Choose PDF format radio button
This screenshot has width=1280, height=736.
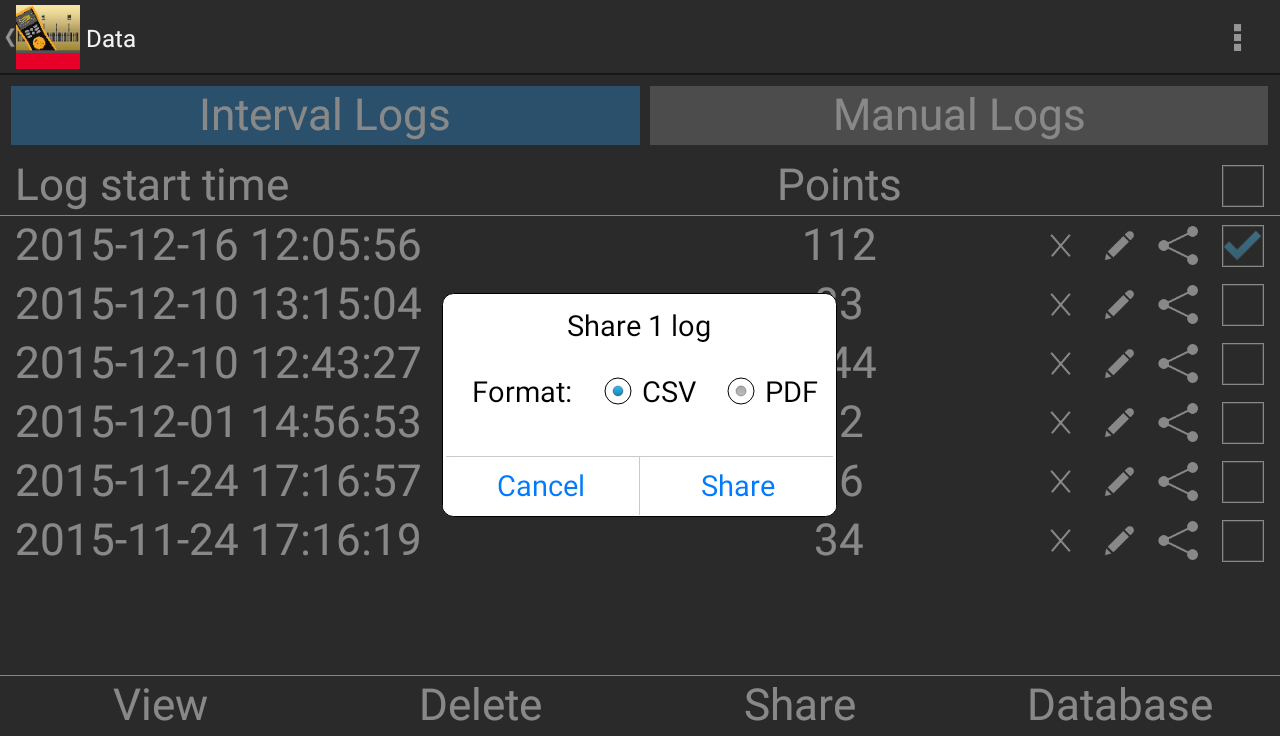[x=741, y=392]
